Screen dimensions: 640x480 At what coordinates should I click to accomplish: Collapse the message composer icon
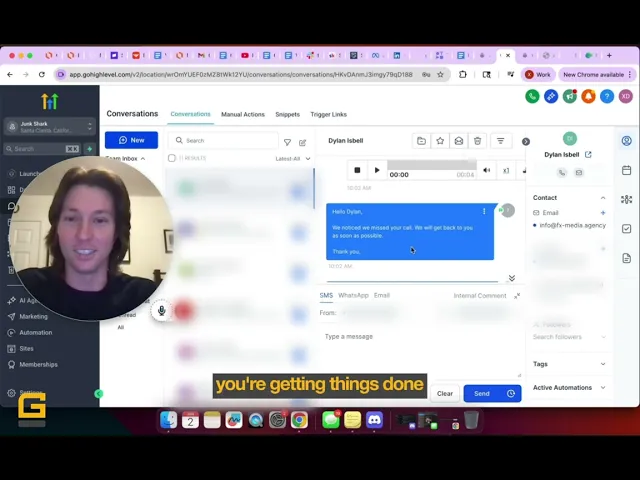point(517,296)
